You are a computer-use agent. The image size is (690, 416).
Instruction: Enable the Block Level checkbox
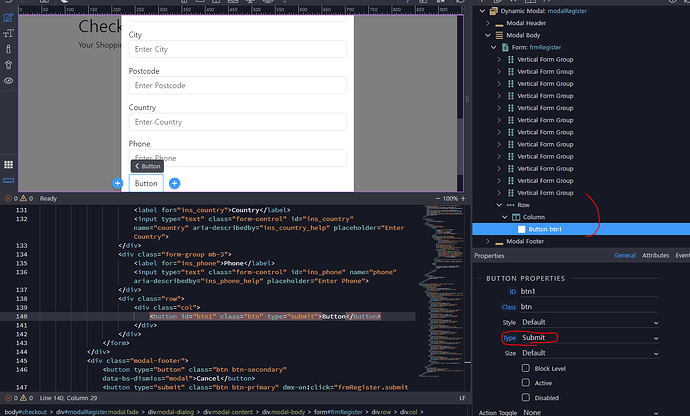click(525, 368)
